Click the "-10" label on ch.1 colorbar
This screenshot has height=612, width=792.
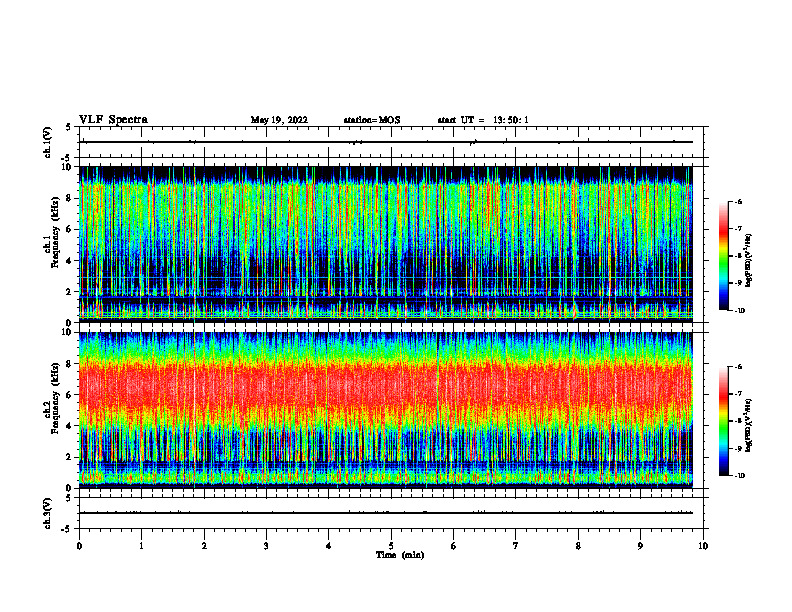pos(740,311)
